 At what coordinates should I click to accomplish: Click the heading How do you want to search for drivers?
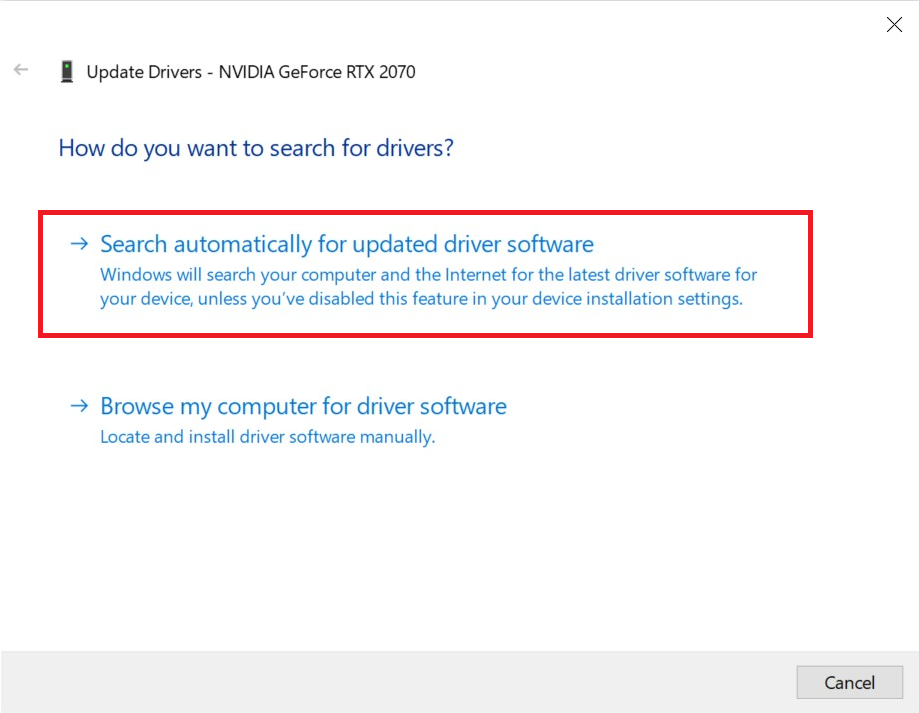click(256, 148)
